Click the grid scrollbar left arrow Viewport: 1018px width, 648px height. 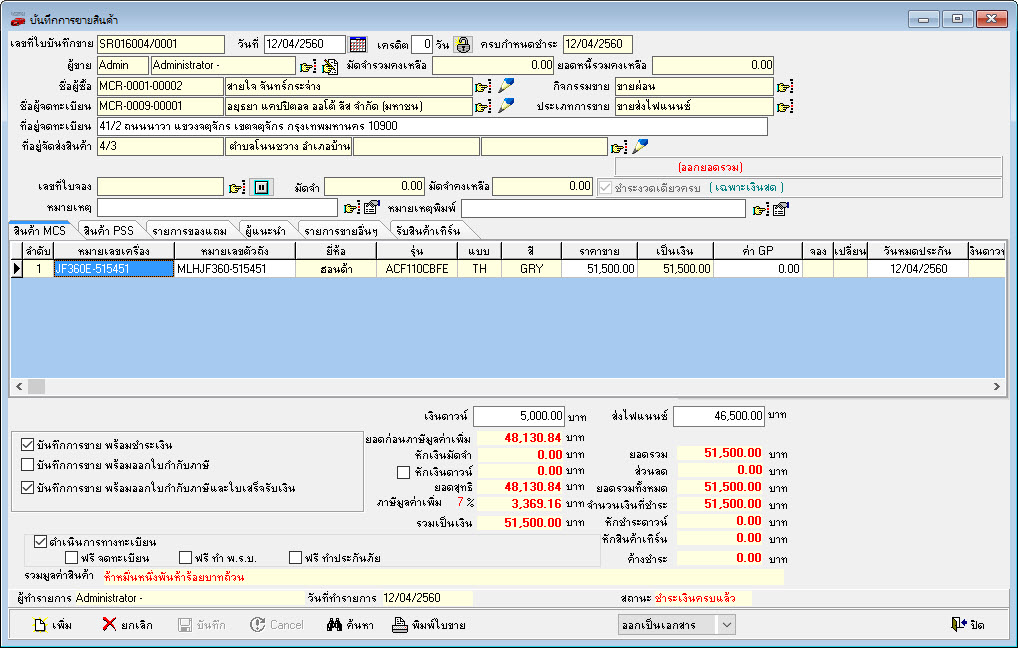(x=19, y=386)
